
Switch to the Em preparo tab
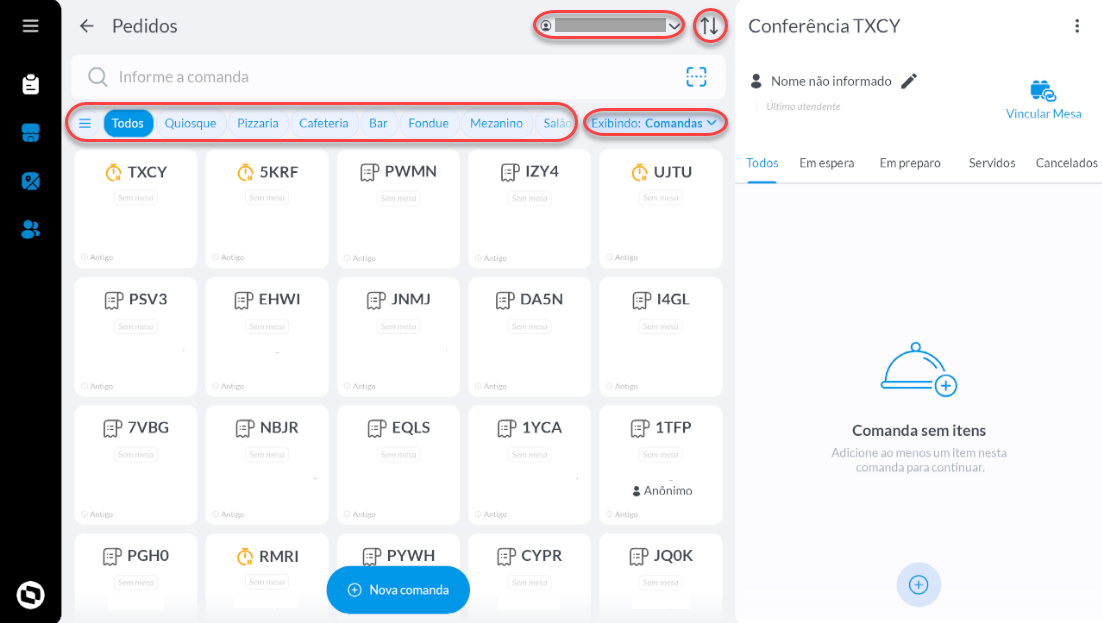tap(909, 162)
